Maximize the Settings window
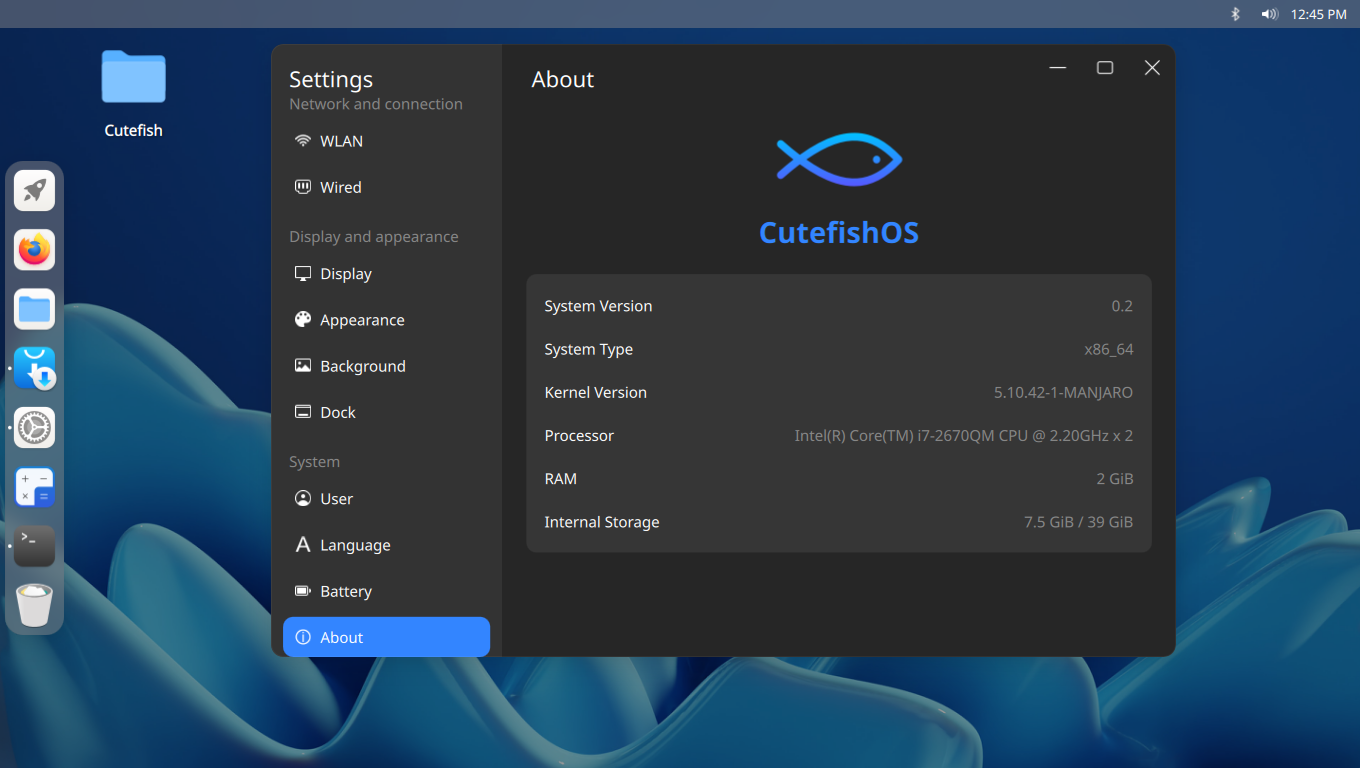 click(x=1105, y=68)
